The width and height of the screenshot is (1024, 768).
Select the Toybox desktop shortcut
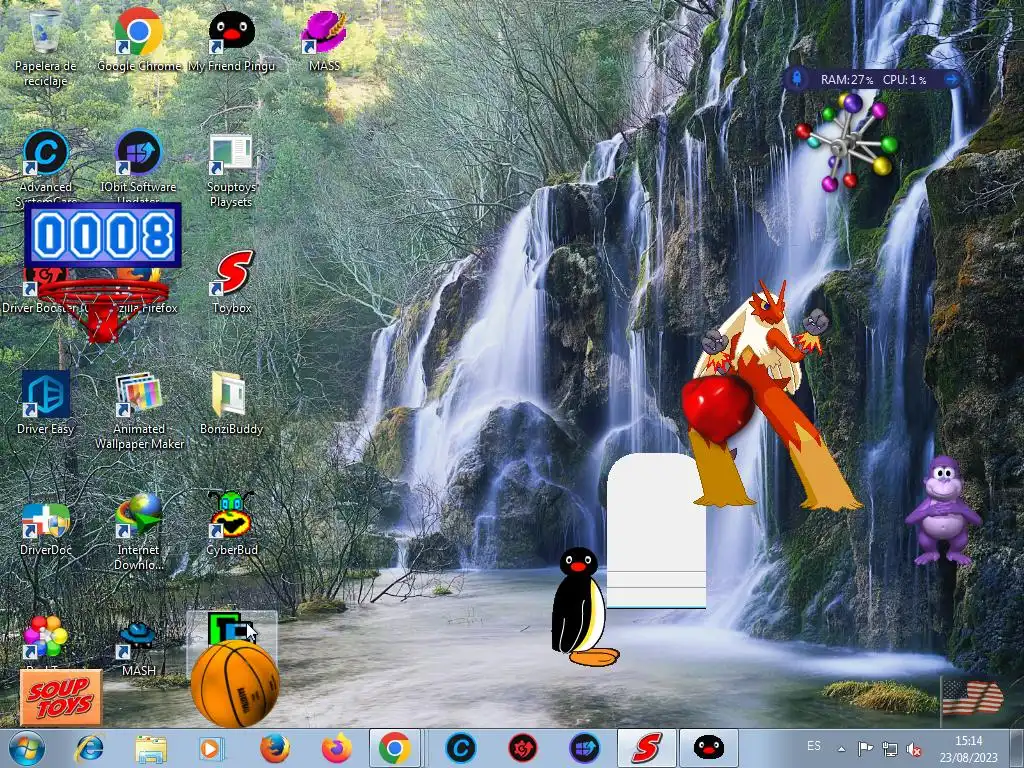pos(232,282)
